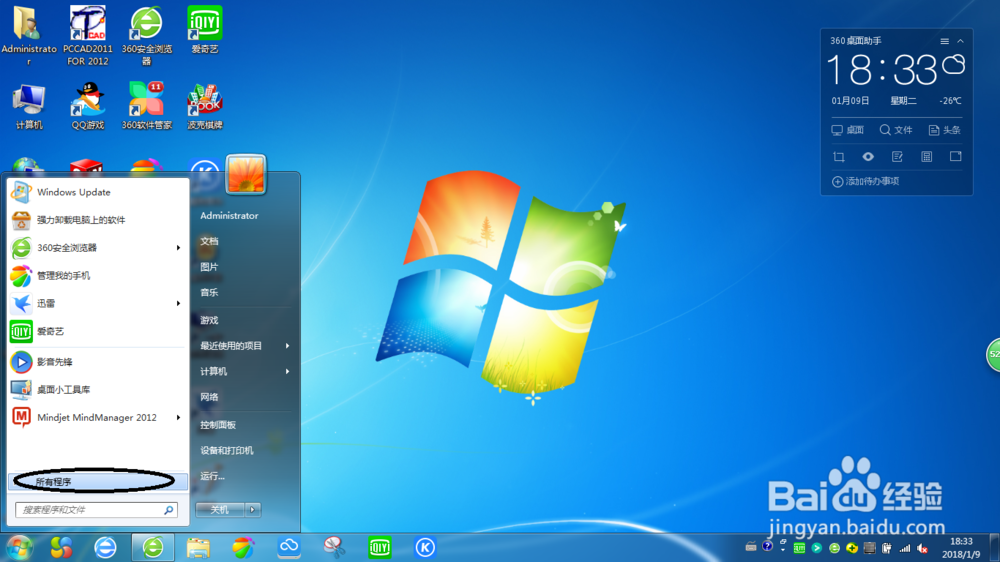
Task: Select 管理我的手机 in the Start menu
Action: pos(98,276)
